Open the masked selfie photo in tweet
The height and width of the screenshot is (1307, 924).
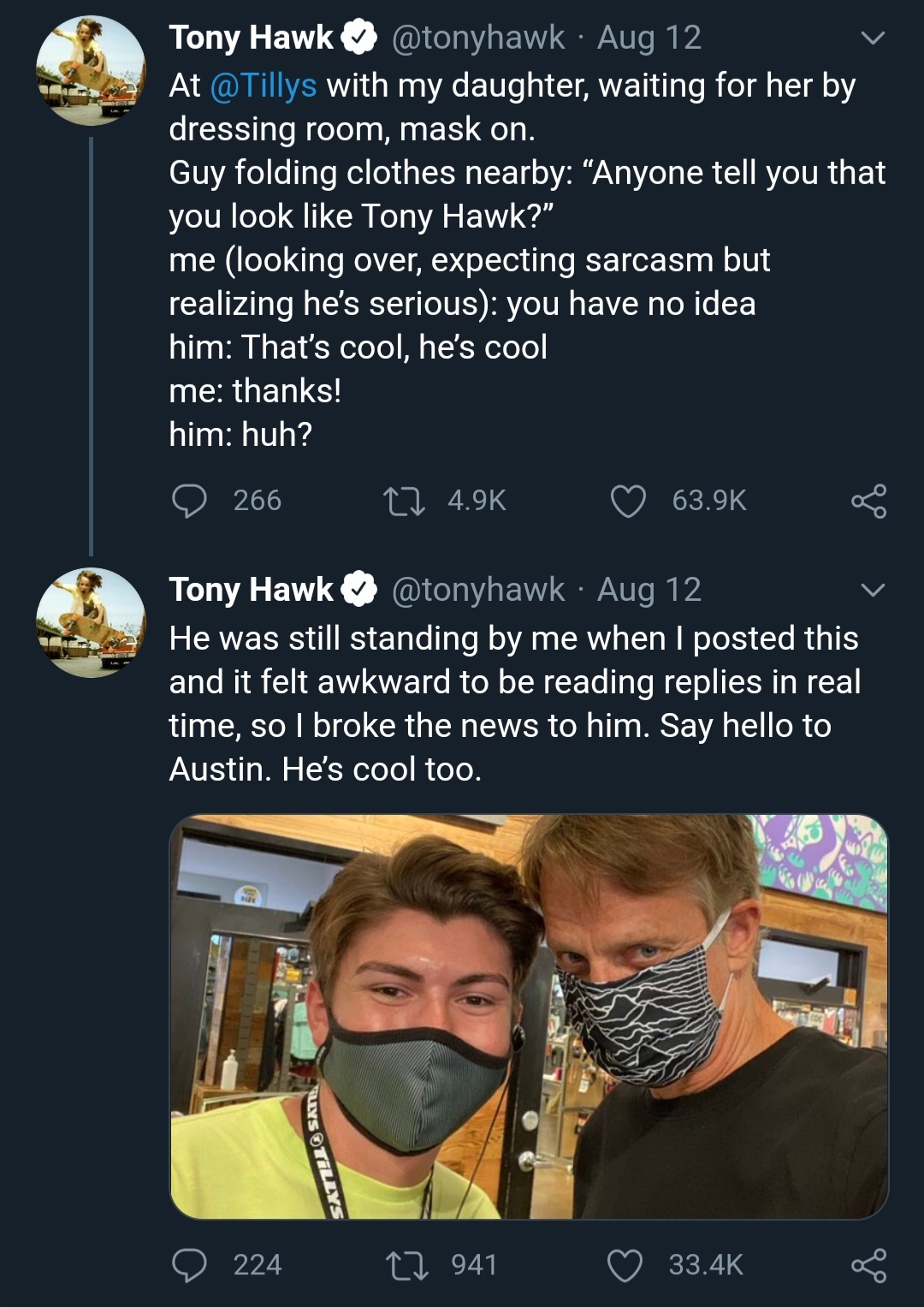point(529,1016)
